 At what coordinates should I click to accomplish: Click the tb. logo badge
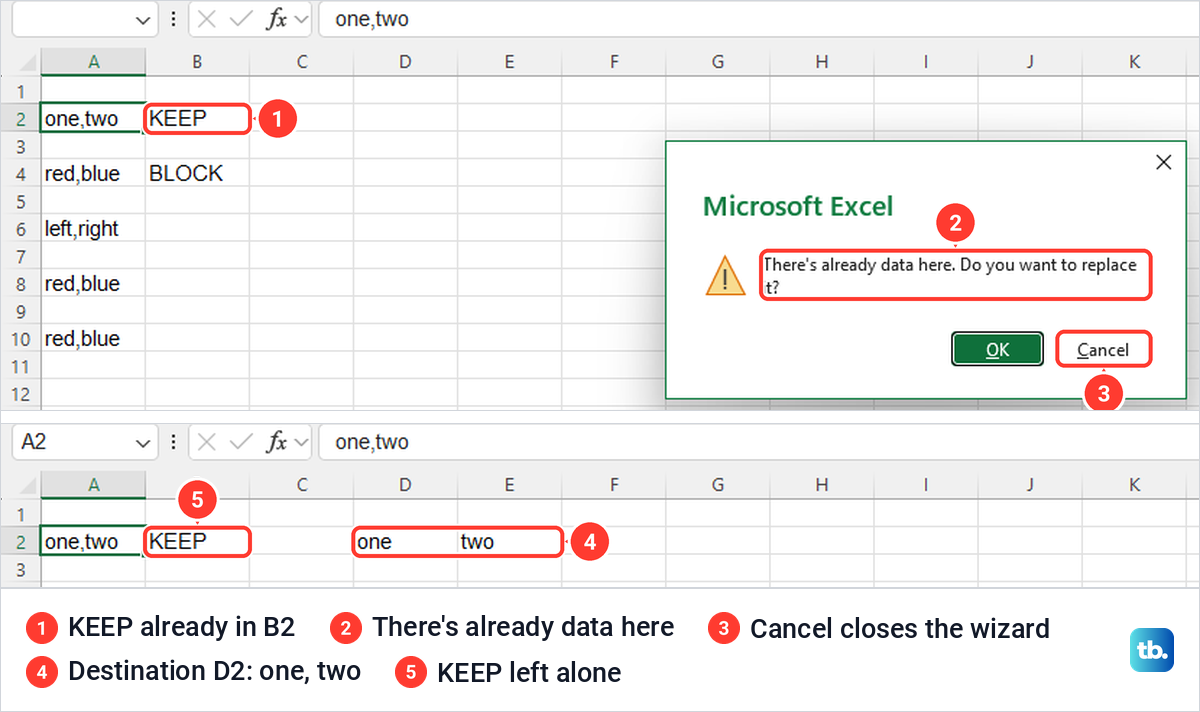[1152, 650]
